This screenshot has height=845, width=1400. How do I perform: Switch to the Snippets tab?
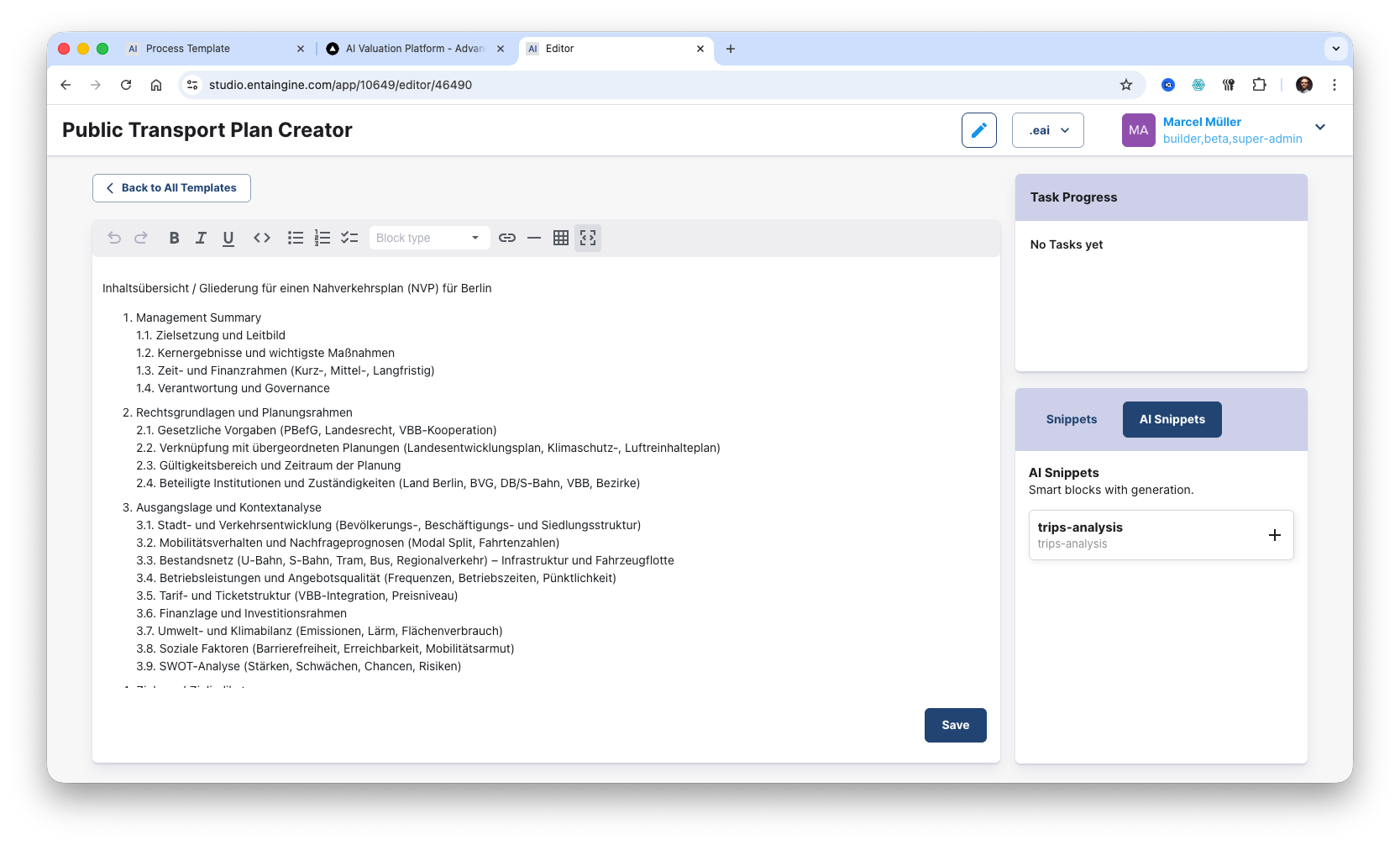(1071, 419)
